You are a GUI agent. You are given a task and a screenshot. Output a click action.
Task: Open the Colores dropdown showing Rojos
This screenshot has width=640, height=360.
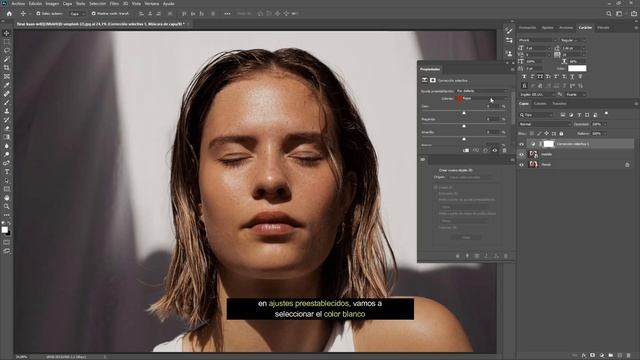coord(482,98)
